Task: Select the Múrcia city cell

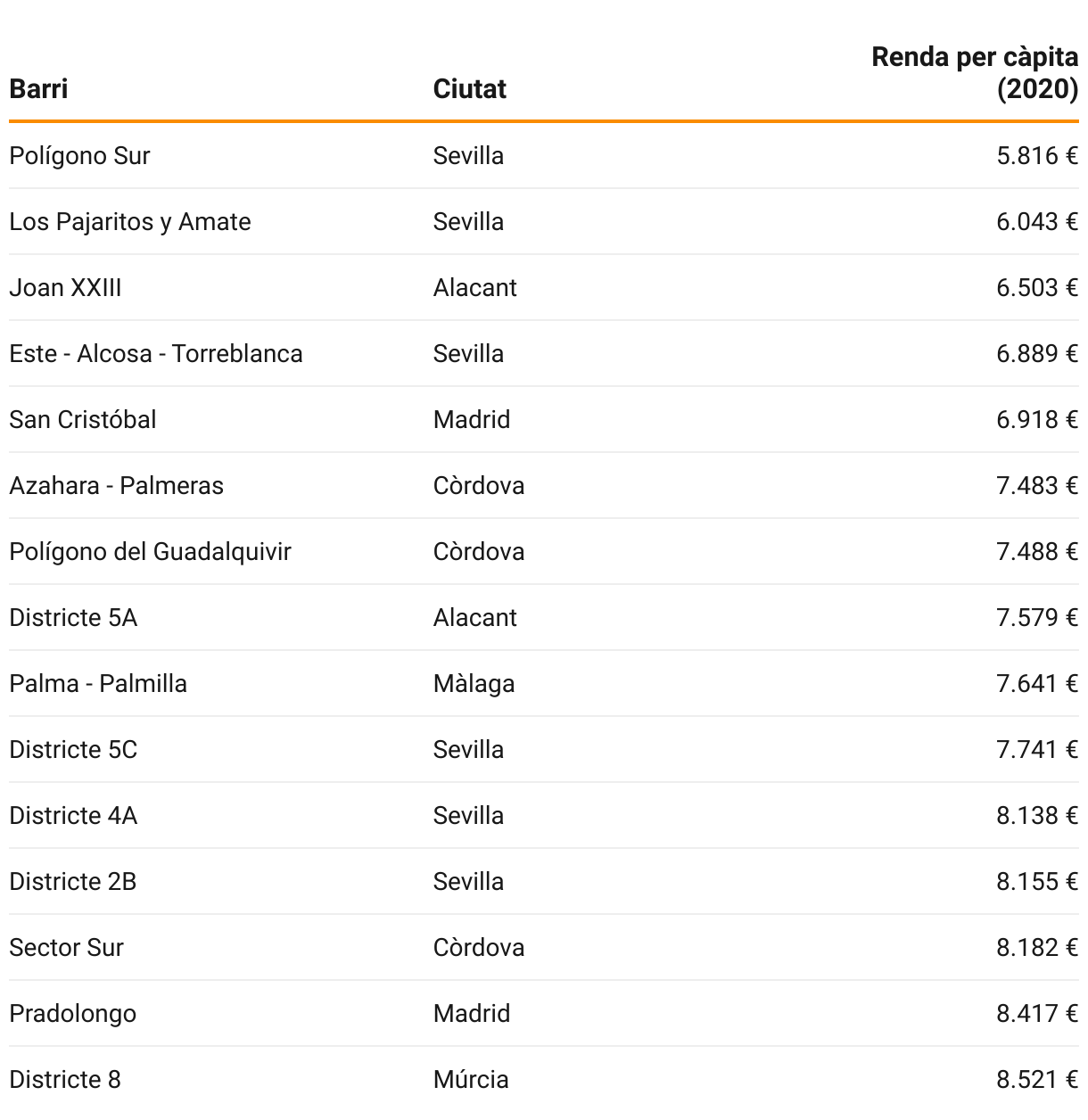Action: pyautogui.click(x=471, y=1080)
